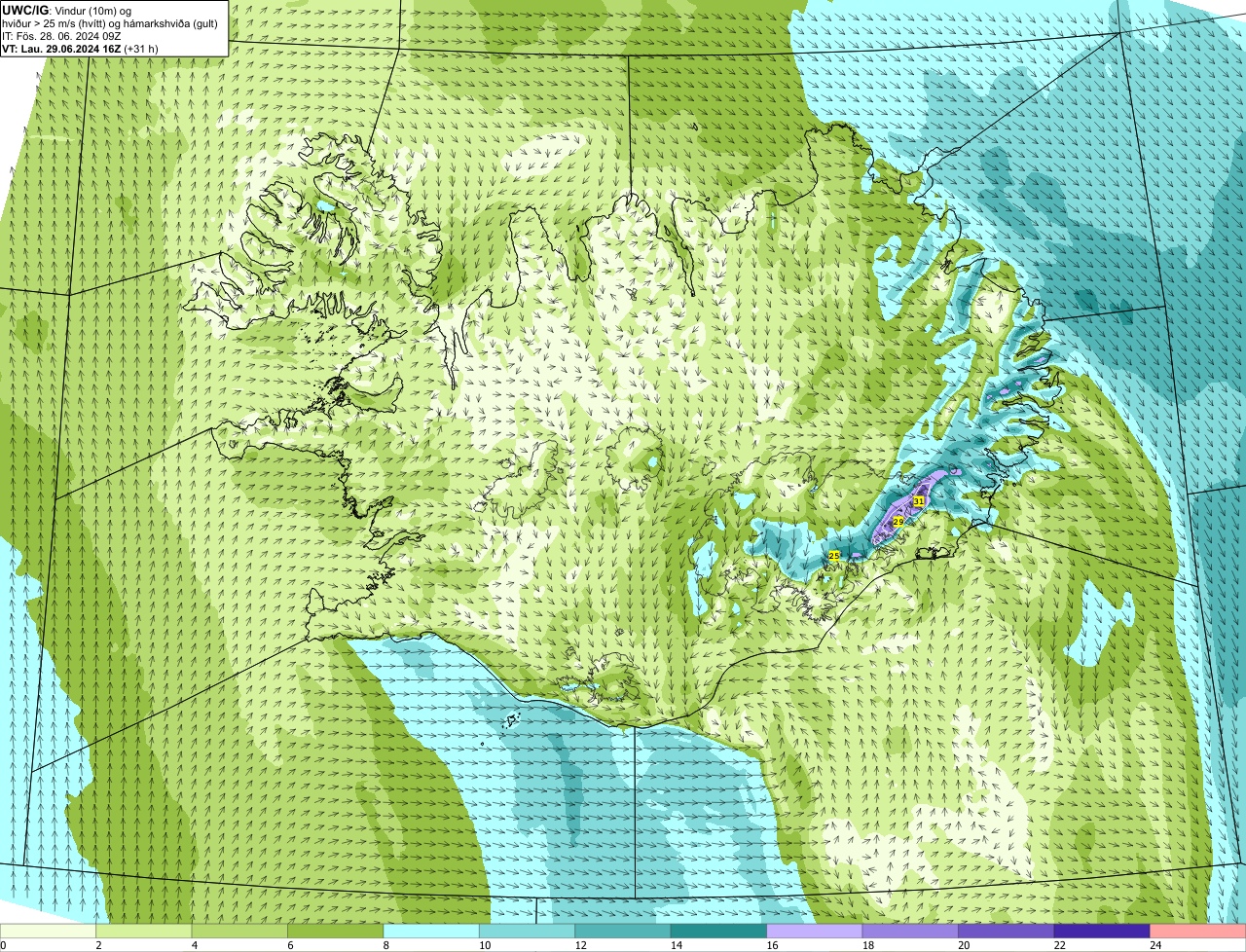The width and height of the screenshot is (1246, 952).
Task: Click the scale label 2
Action: coord(98,945)
